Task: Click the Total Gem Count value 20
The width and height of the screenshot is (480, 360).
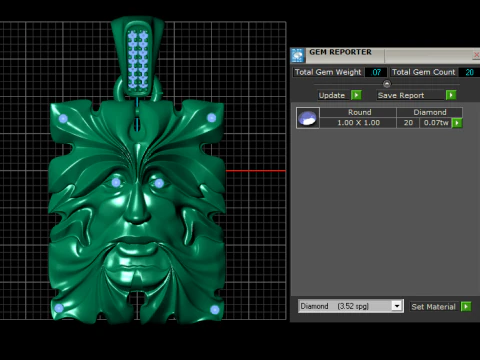Action: click(x=469, y=72)
